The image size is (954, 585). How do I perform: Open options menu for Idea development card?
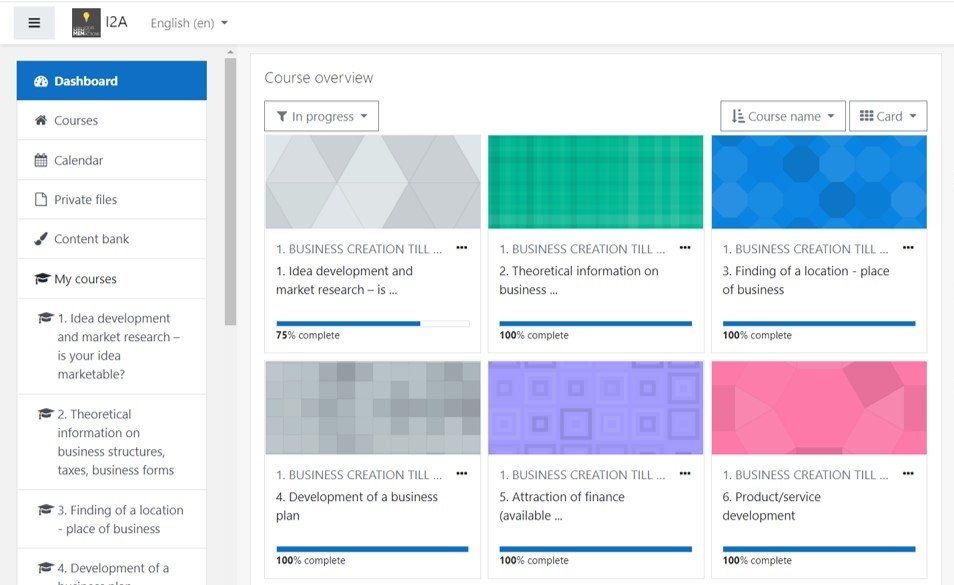[462, 248]
